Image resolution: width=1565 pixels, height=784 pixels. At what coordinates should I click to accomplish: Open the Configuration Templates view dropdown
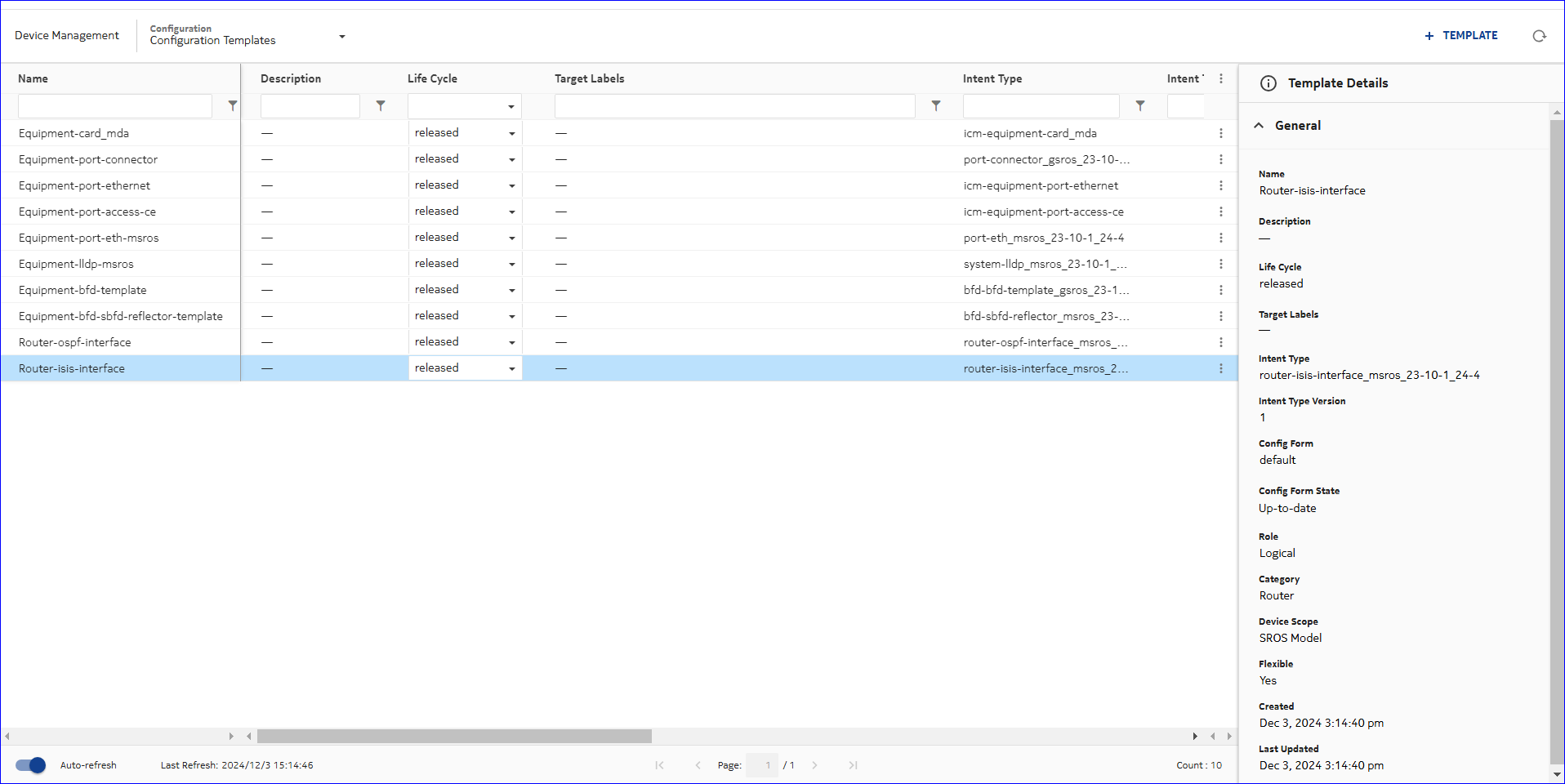point(341,37)
